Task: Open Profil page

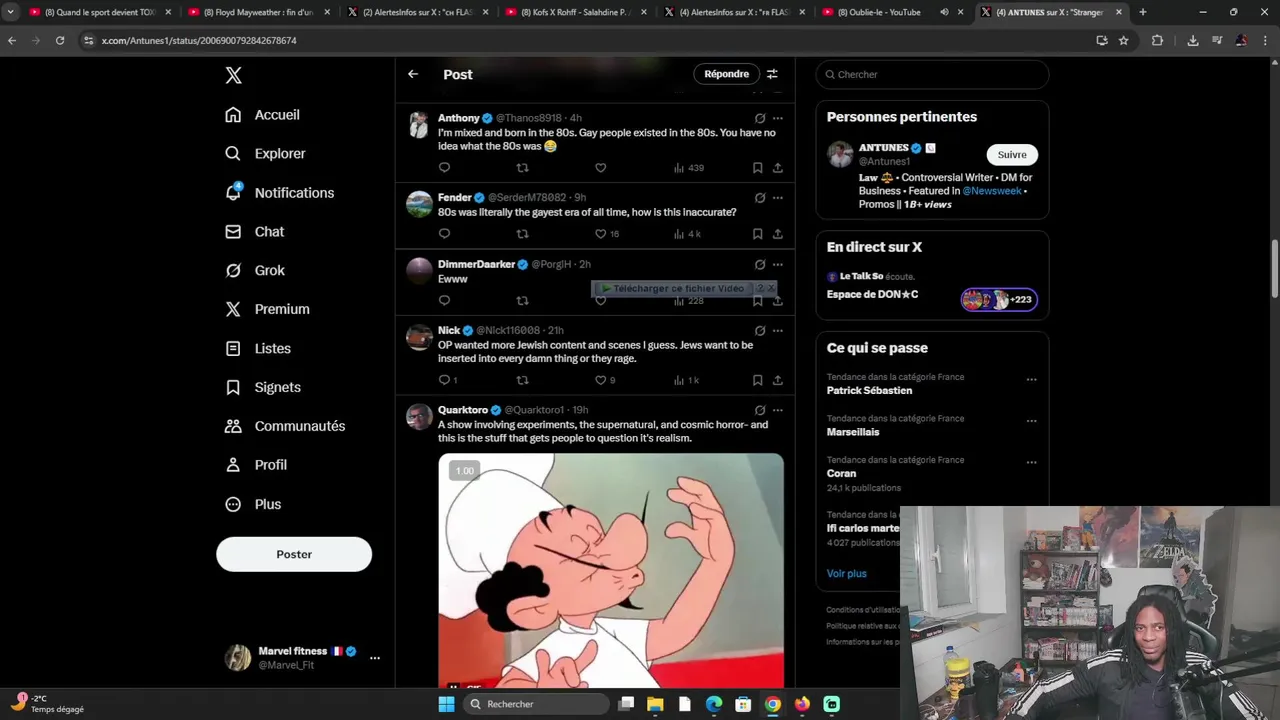Action: pos(256,466)
